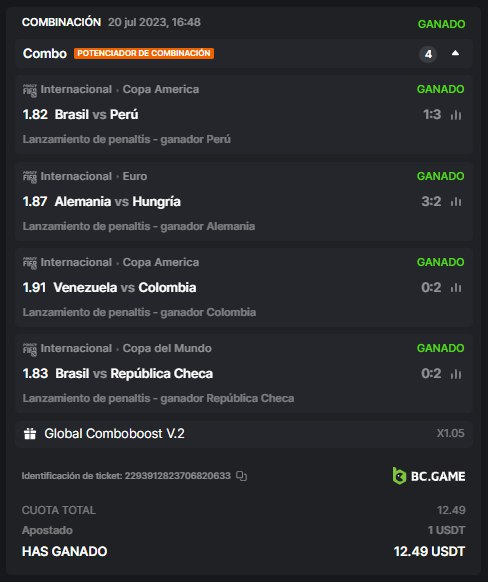The width and height of the screenshot is (488, 582).
Task: Click the league icon beside Copa del Mundo
Action: tap(30, 349)
